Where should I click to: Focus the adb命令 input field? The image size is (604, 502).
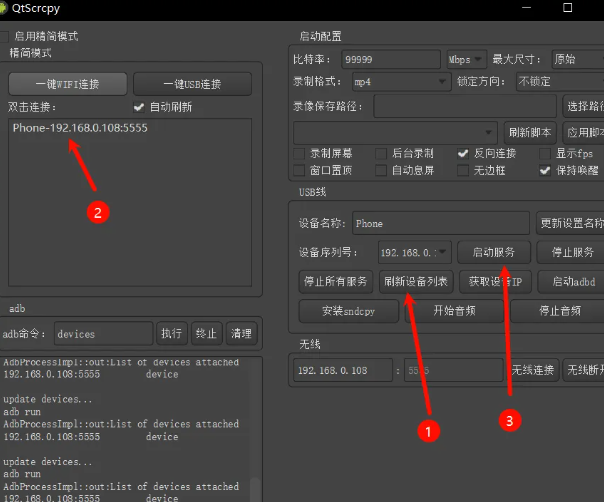coord(103,334)
